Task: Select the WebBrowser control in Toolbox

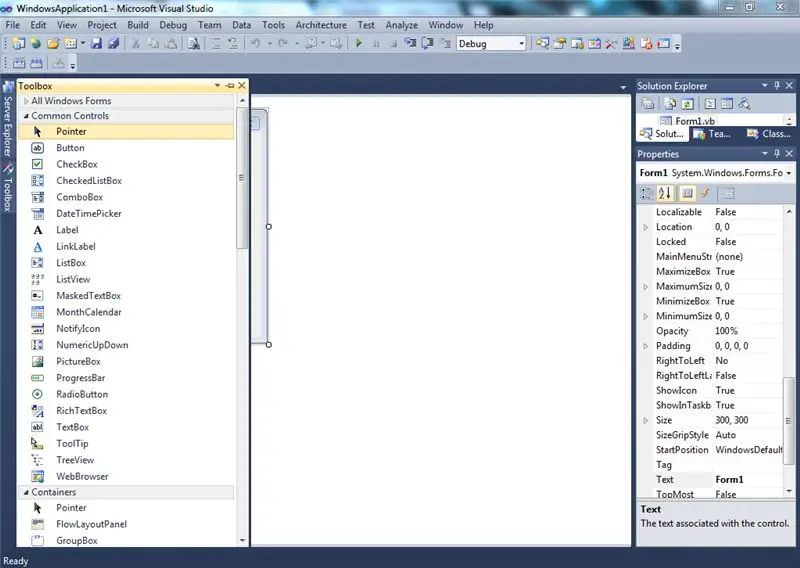Action: point(126,477)
